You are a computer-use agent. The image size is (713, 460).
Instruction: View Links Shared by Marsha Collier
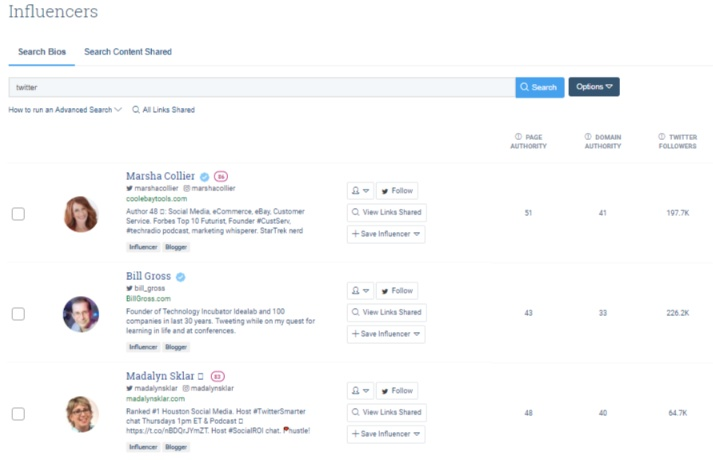click(x=387, y=212)
